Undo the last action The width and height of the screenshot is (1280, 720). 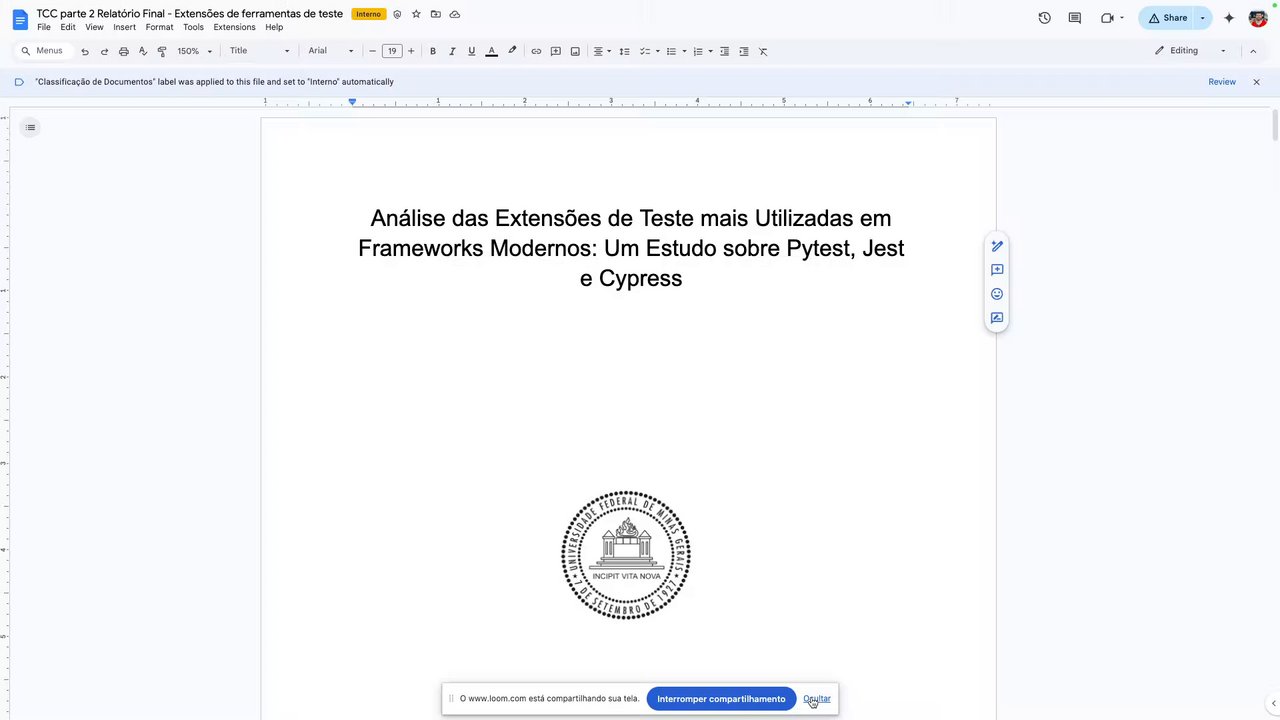tap(85, 51)
